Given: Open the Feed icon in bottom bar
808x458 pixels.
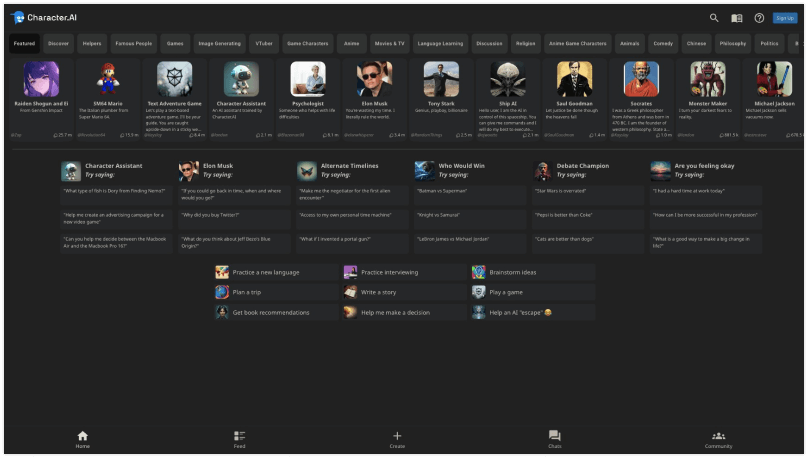Looking at the screenshot, I should click(x=239, y=439).
